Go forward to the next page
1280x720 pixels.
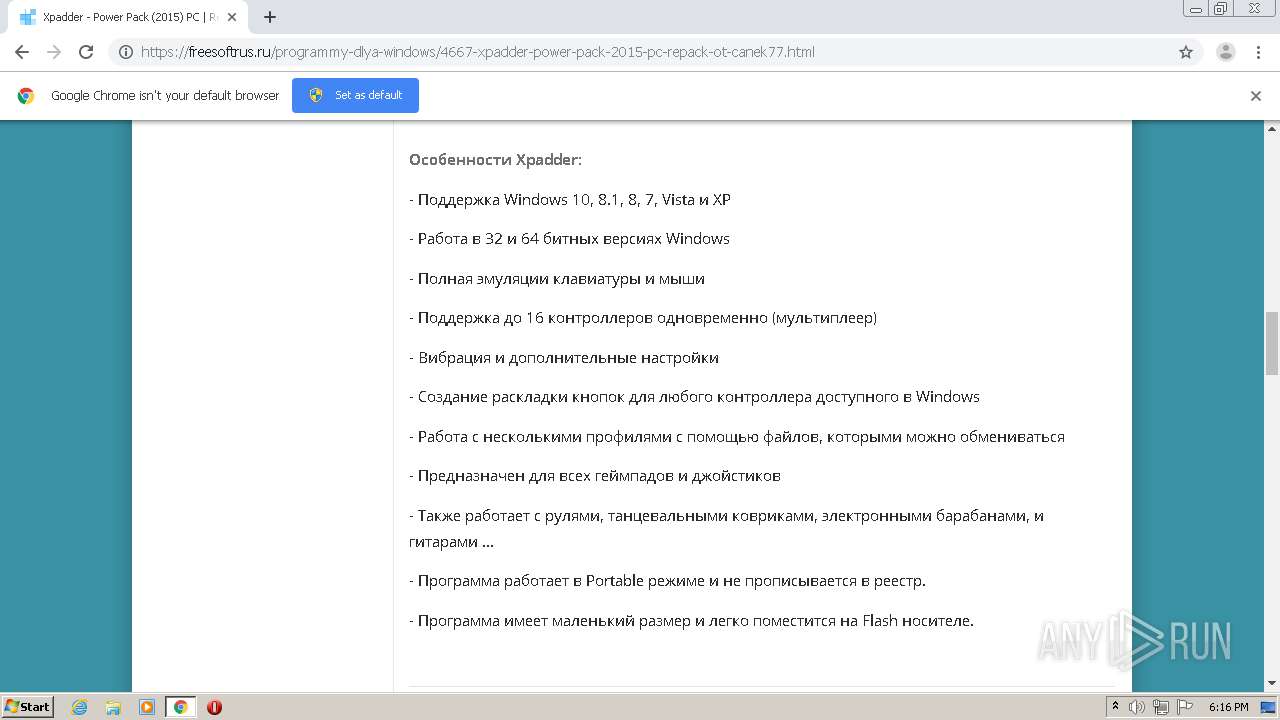point(54,52)
